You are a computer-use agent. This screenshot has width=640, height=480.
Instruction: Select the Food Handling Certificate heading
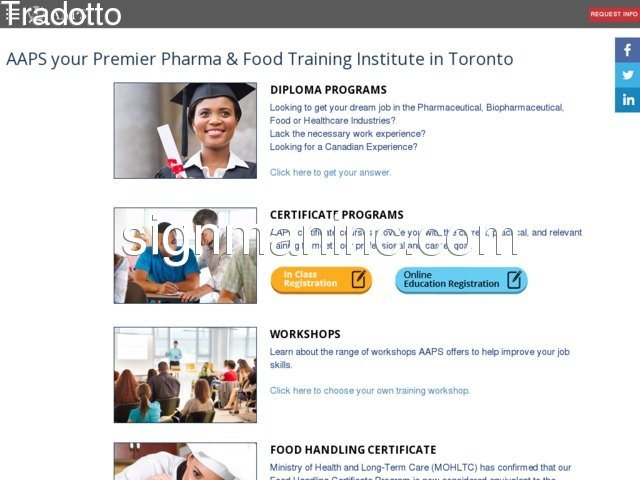click(353, 450)
